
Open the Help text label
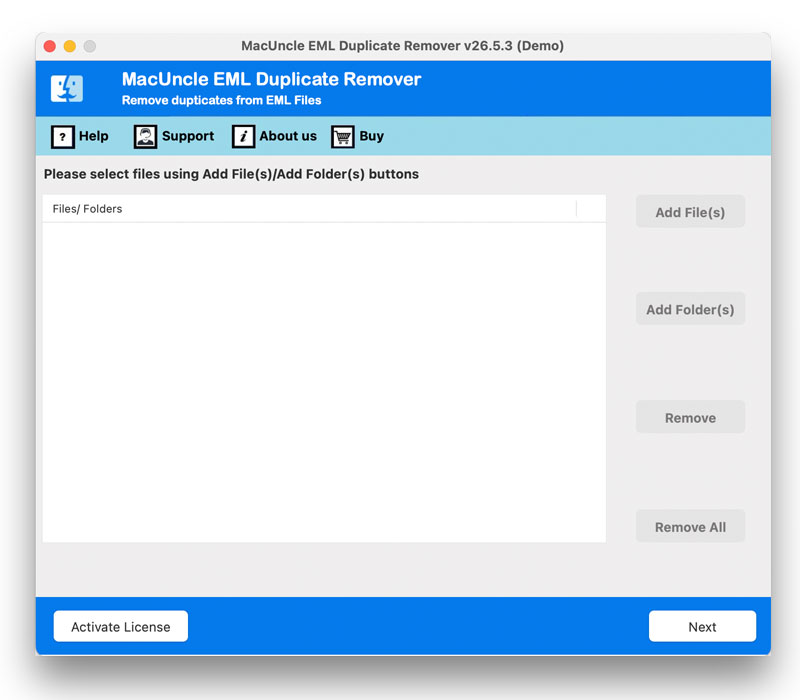(93, 136)
